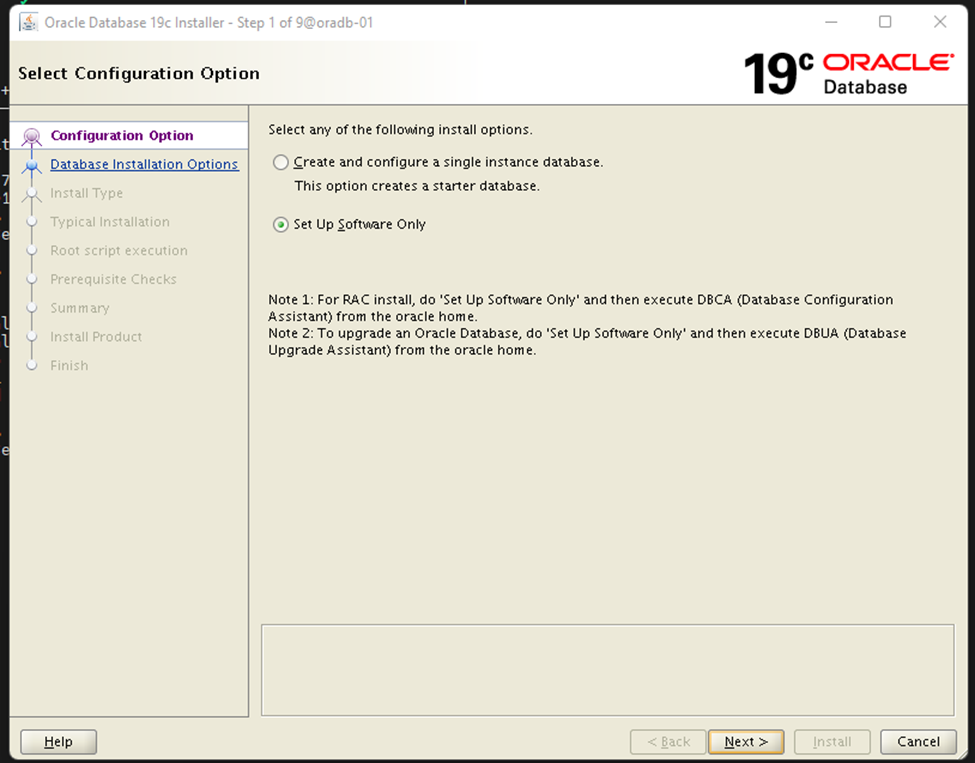Click the Prerequisite Checks step

pyautogui.click(x=113, y=279)
